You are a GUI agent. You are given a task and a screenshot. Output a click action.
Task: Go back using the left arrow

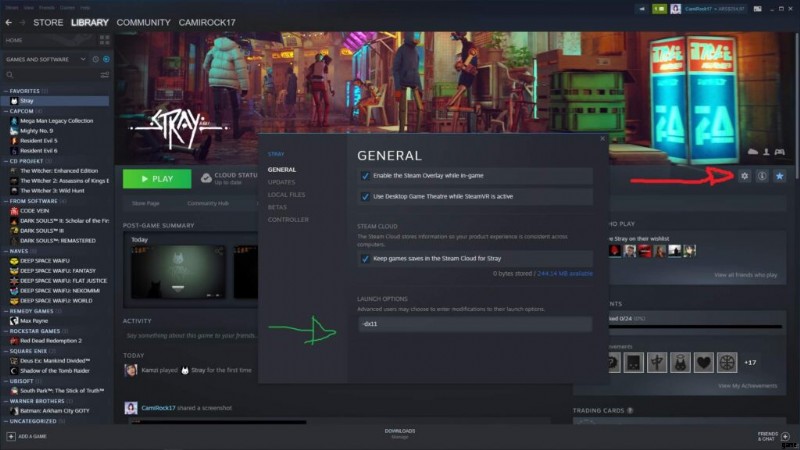(x=9, y=22)
